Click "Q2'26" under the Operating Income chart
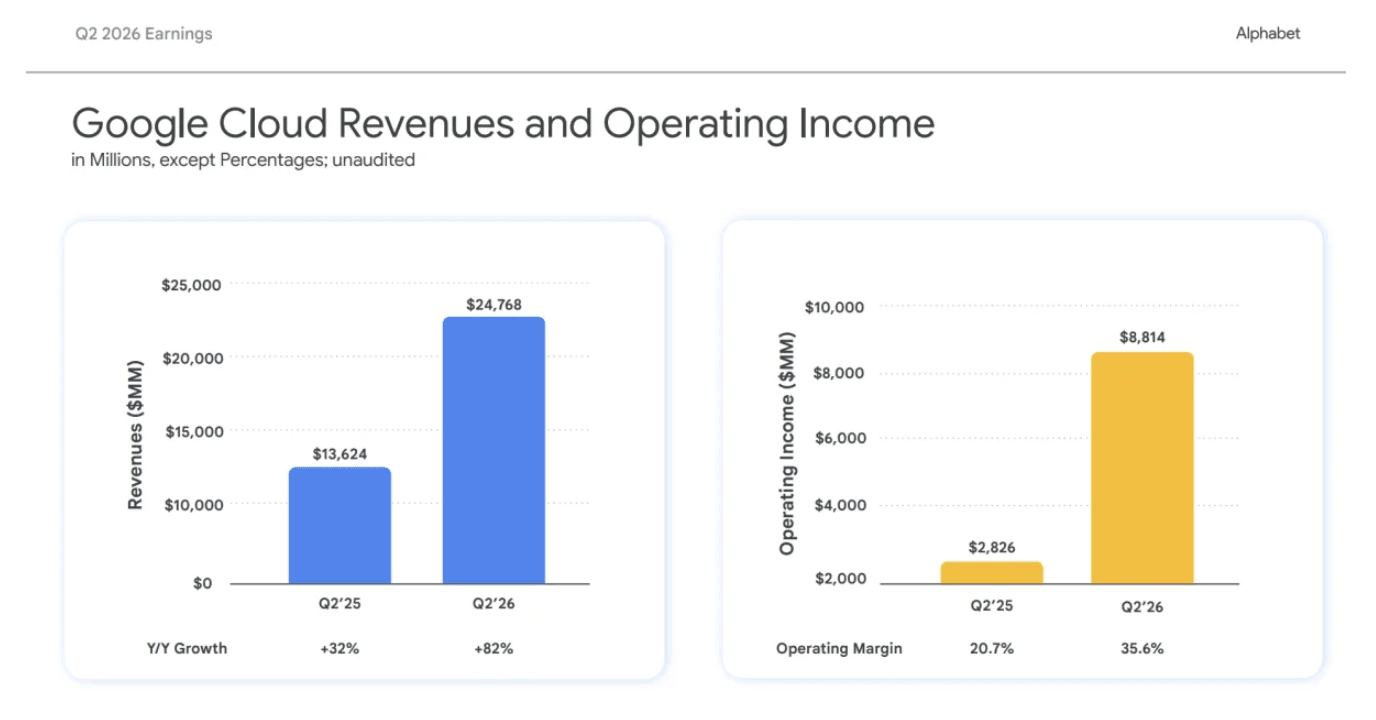Screen dimensions: 1376x720 click(x=1142, y=606)
